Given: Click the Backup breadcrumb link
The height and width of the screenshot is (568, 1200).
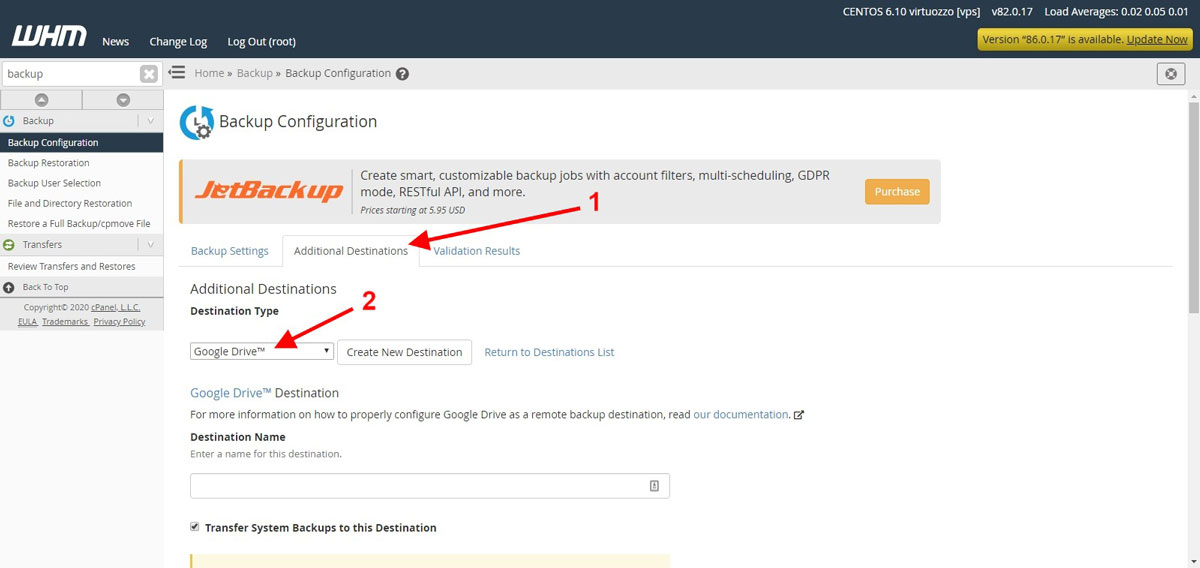Looking at the screenshot, I should [x=255, y=73].
